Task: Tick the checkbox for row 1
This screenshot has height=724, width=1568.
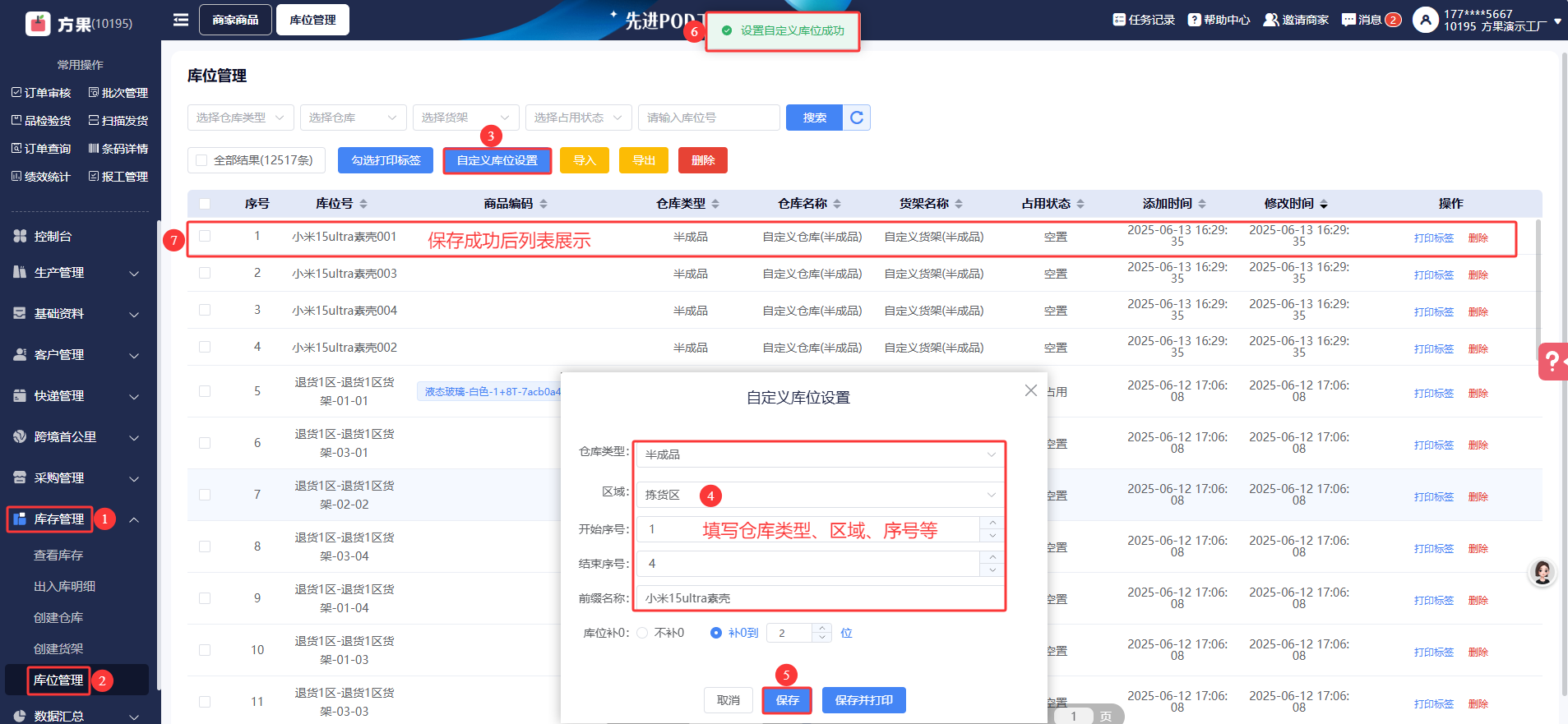Action: [x=205, y=237]
